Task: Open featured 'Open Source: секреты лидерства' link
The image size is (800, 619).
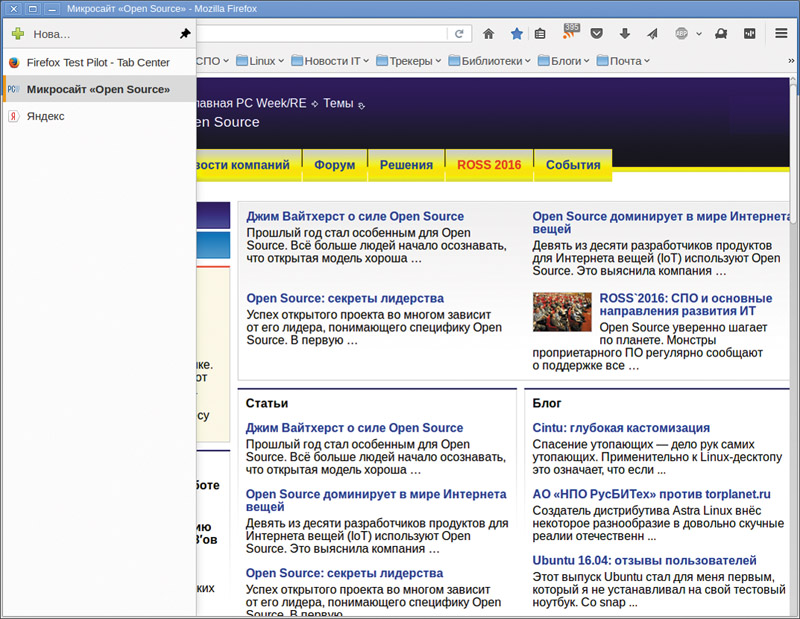Action: (x=345, y=298)
